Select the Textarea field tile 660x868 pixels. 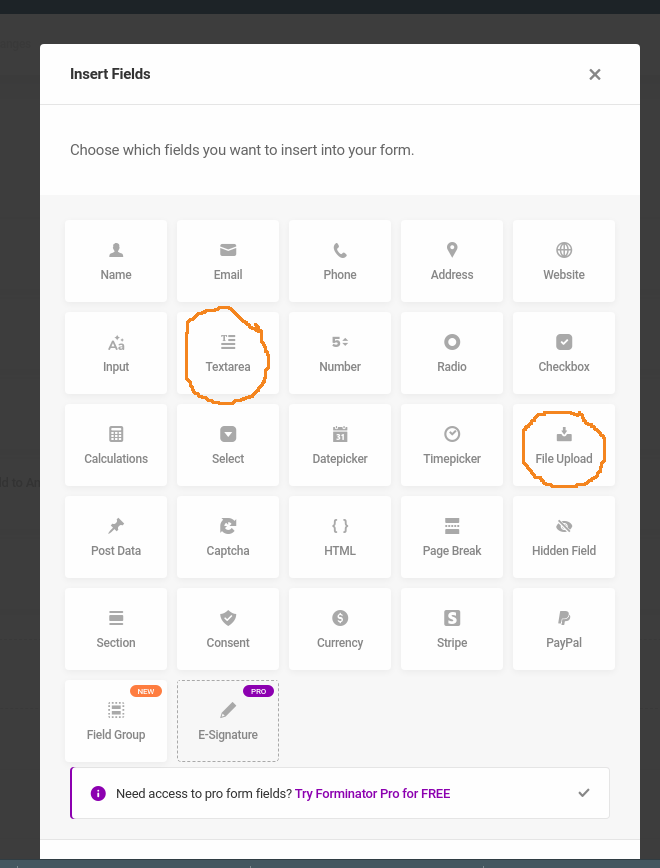[x=228, y=353]
